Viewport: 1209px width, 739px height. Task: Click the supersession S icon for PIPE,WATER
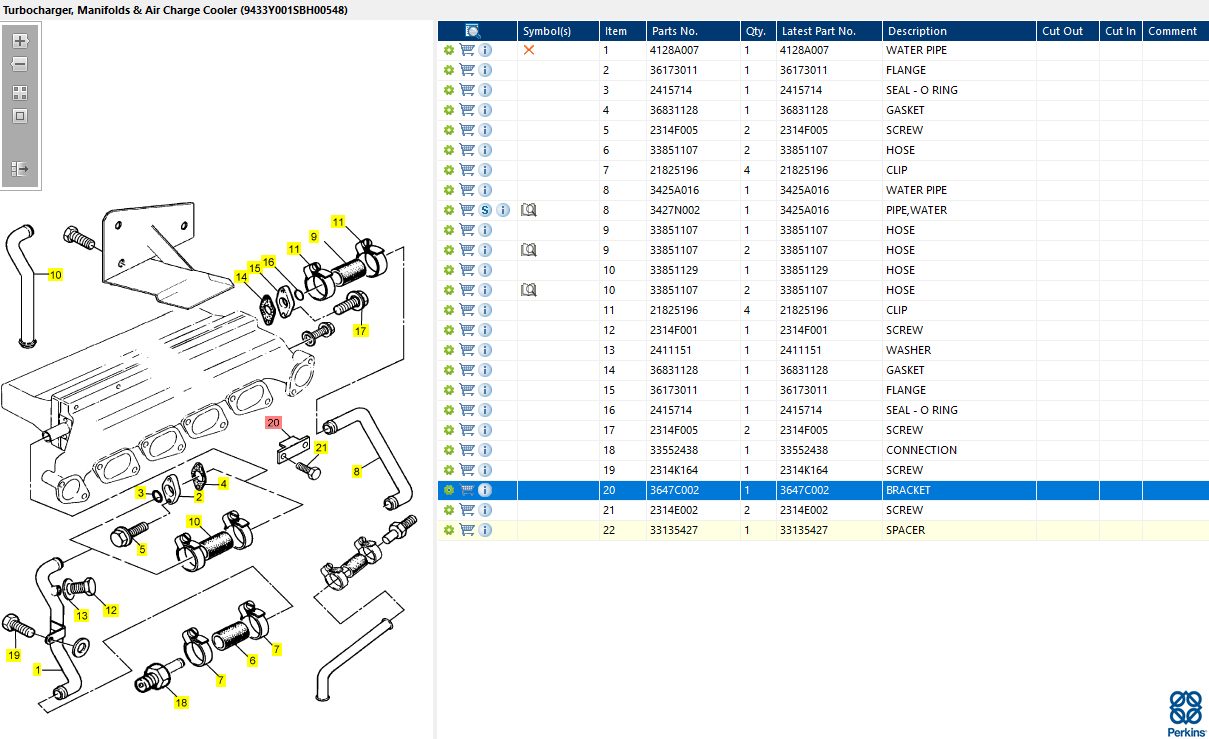485,210
